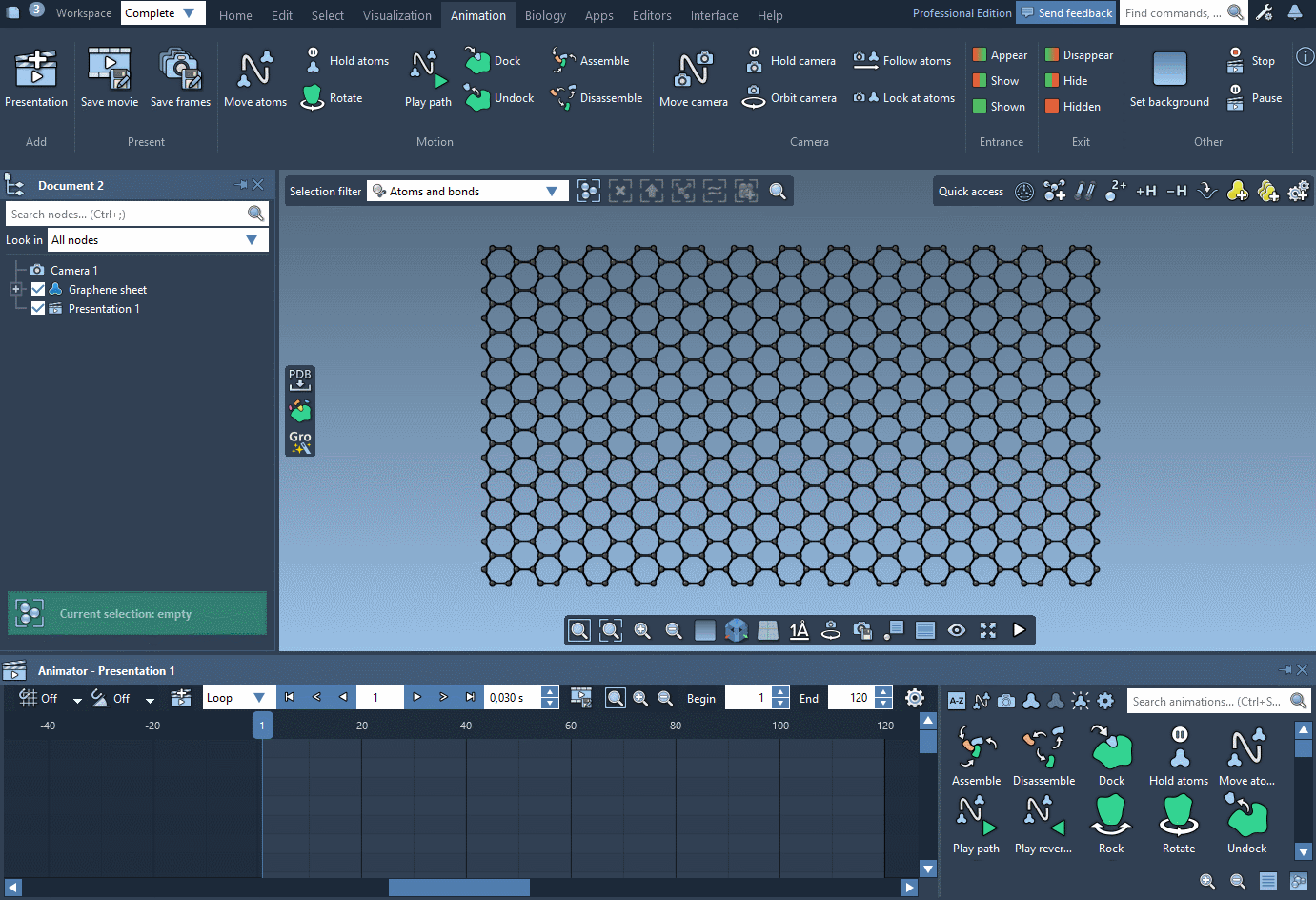Switch to the Biology ribbon tab
Screen dimensions: 1316x900
545,15
